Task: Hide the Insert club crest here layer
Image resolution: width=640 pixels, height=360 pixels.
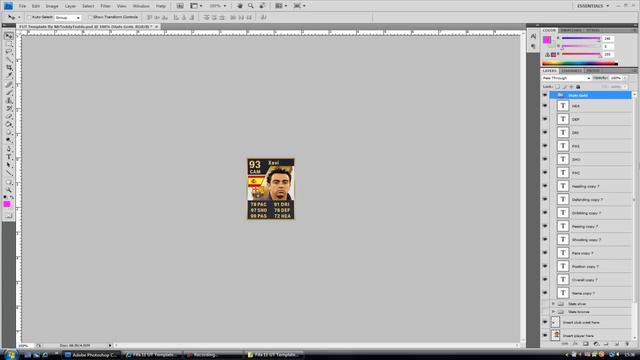Action: tap(545, 322)
